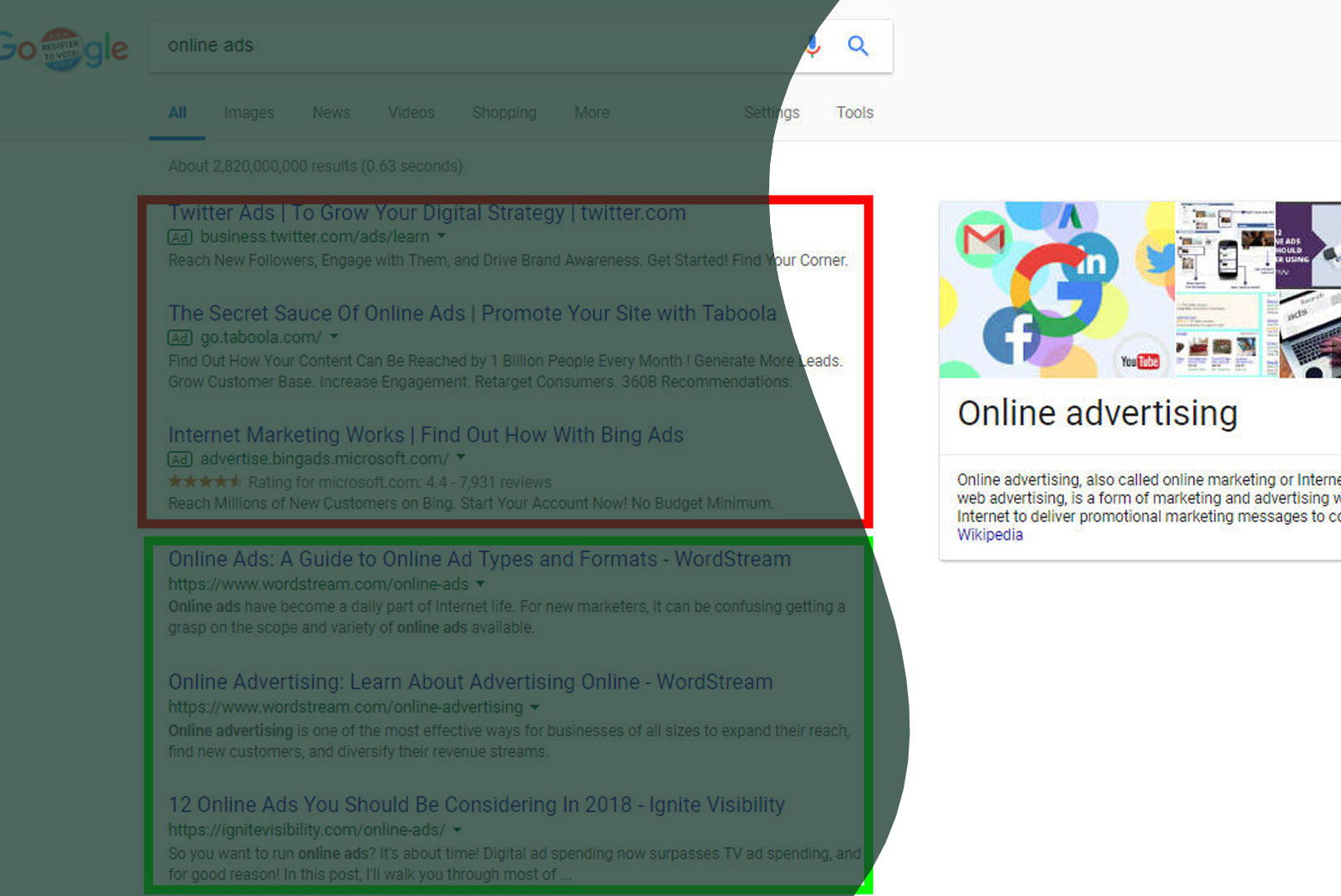1341x896 pixels.
Task: Click the purple ADS SHOULD BE USING thumbnail
Action: coord(1309,245)
